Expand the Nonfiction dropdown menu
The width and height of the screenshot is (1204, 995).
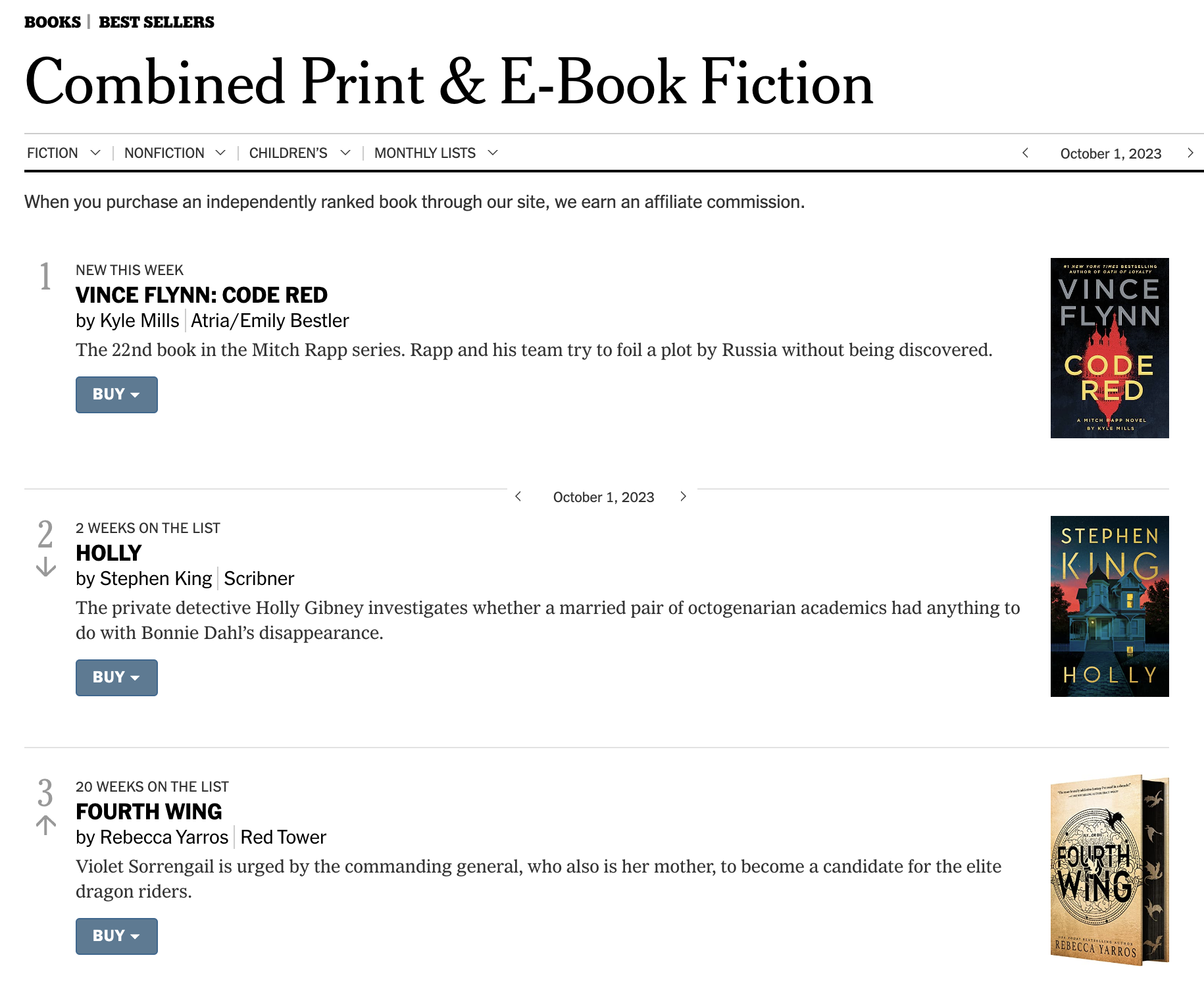pyautogui.click(x=175, y=153)
